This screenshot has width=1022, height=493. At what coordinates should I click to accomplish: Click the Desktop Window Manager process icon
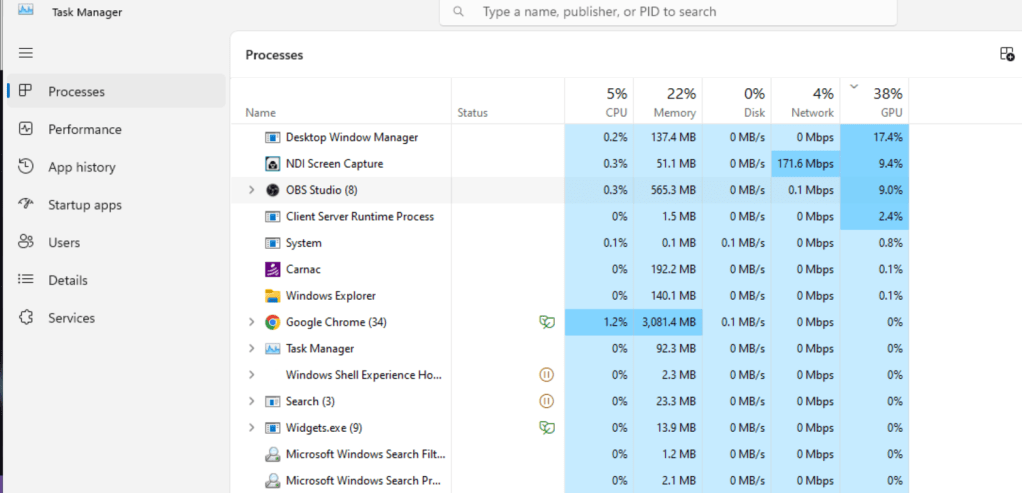point(272,138)
